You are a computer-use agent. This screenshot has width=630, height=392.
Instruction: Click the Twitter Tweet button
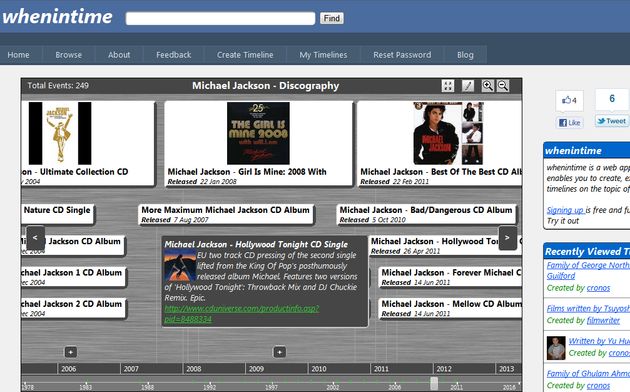click(x=612, y=121)
